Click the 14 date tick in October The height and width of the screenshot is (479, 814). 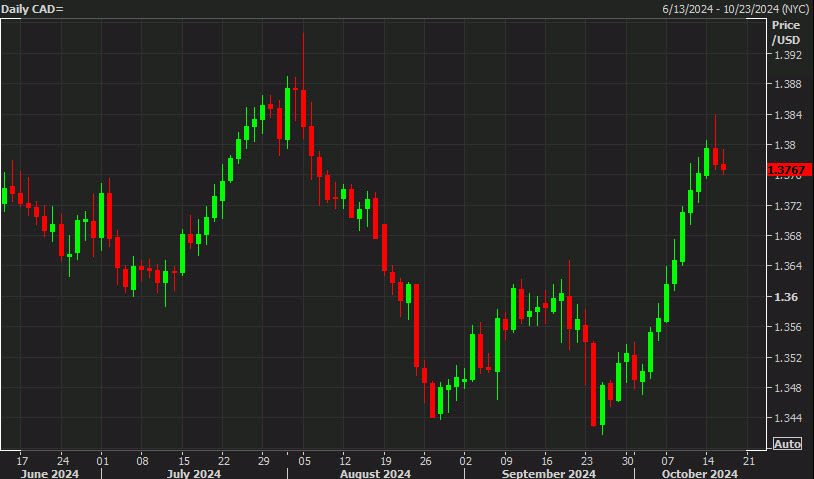pyautogui.click(x=708, y=461)
